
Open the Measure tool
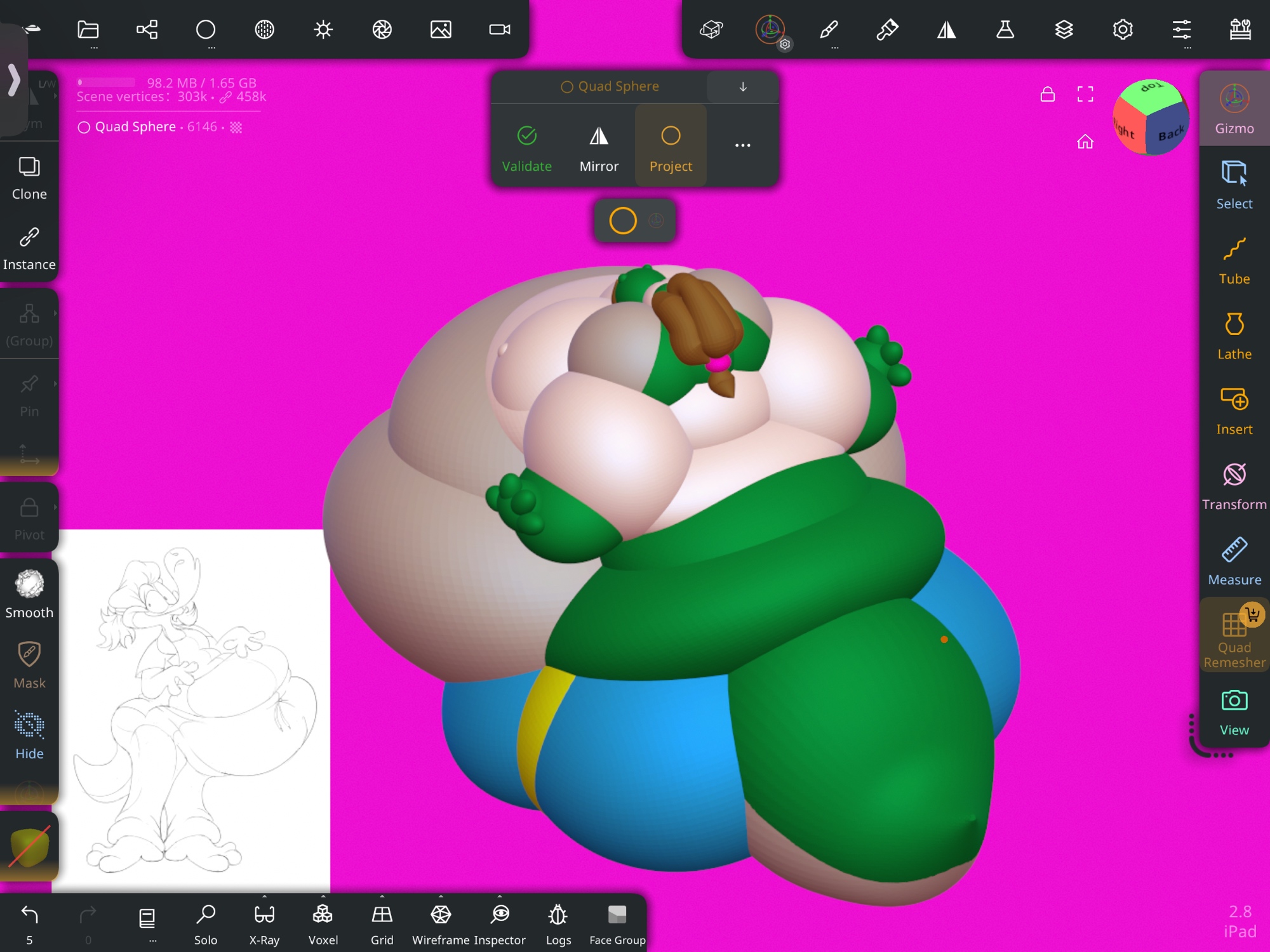point(1234,561)
